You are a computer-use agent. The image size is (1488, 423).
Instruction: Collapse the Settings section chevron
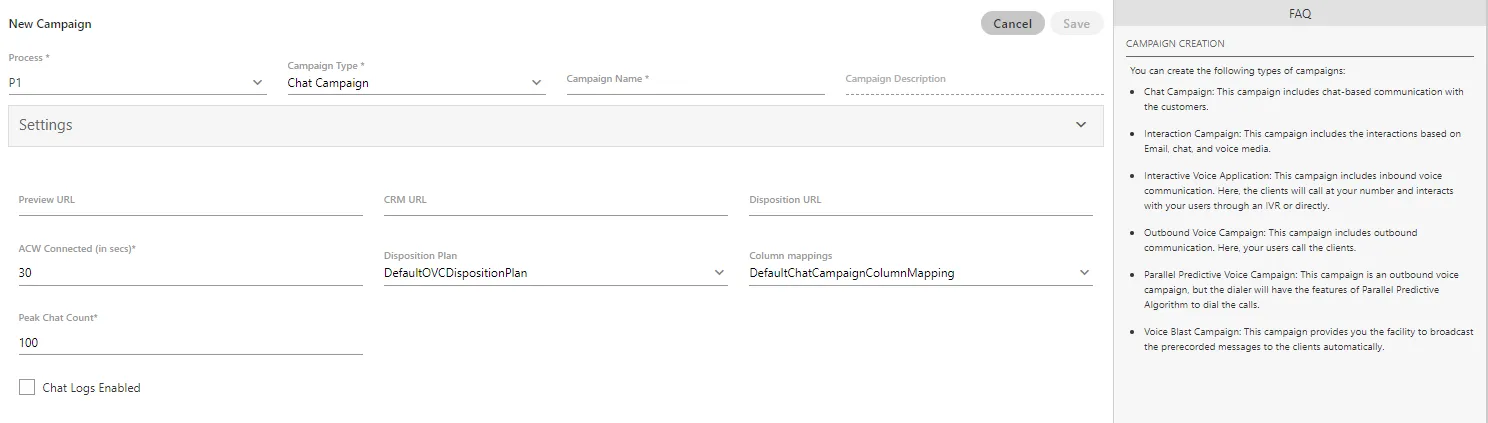click(1081, 125)
